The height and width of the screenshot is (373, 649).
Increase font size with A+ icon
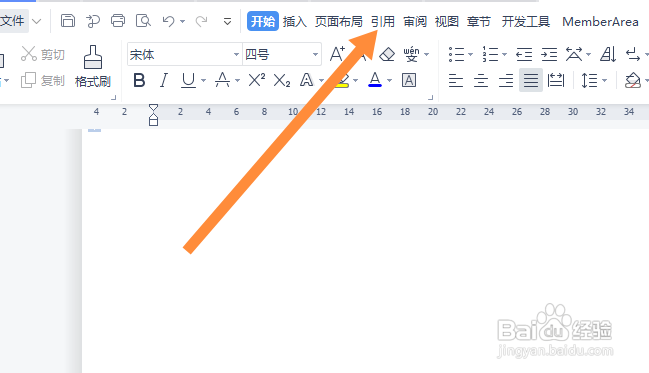[337, 54]
